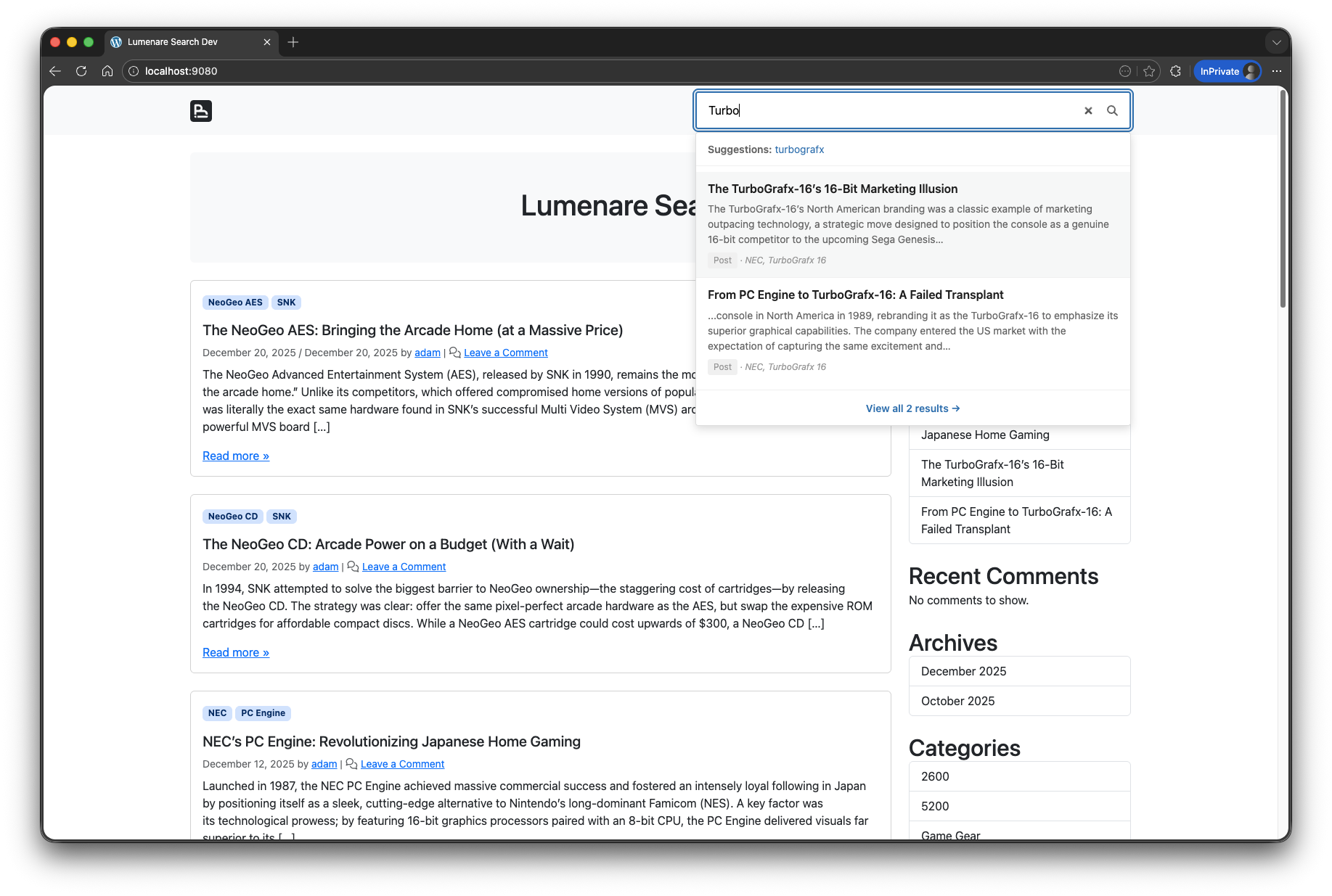Click the site logo icon

pos(201,111)
